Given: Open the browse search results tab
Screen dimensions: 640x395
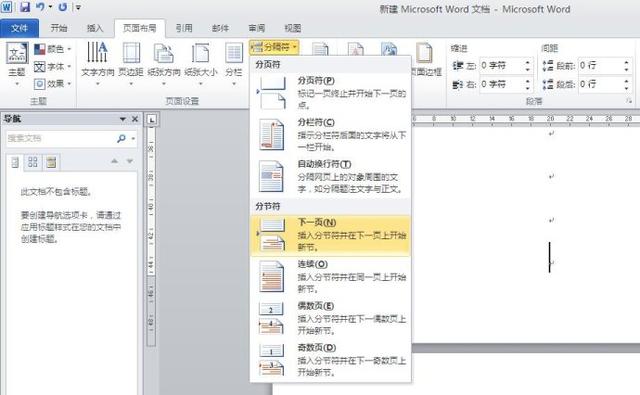Looking at the screenshot, I should (x=51, y=162).
